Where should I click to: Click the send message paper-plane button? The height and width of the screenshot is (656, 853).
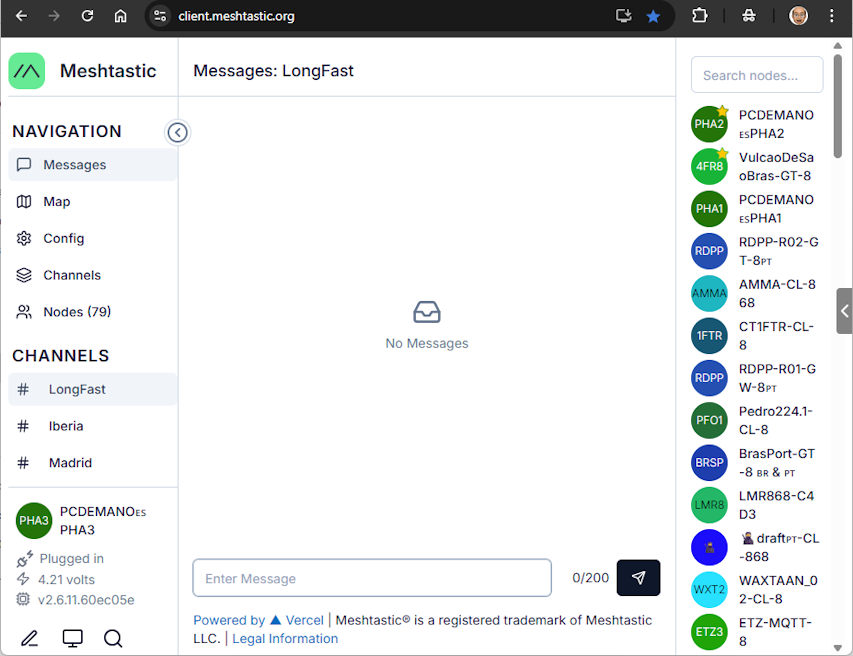638,578
